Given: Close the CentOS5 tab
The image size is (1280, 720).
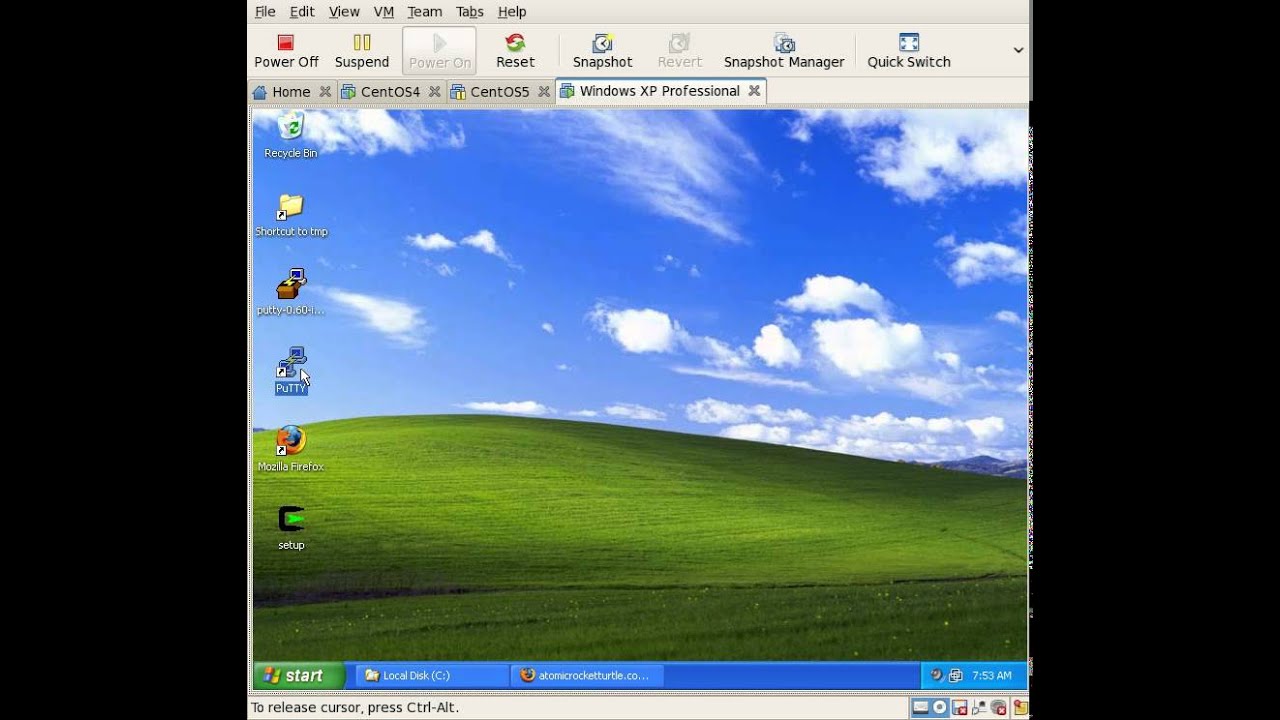Looking at the screenshot, I should 544,92.
